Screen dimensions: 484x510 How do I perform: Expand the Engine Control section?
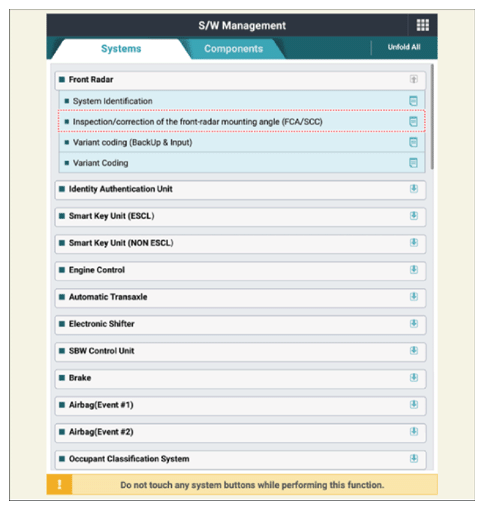[x=413, y=269]
